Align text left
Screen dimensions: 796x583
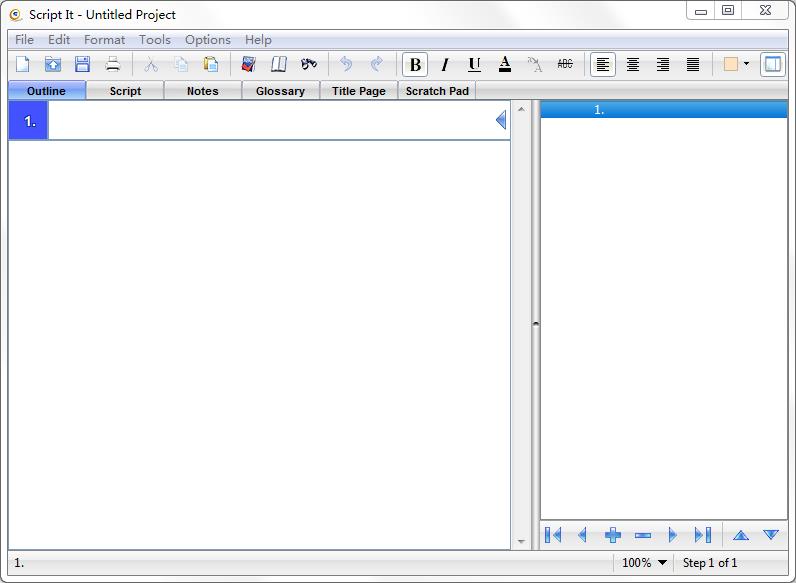[x=603, y=64]
